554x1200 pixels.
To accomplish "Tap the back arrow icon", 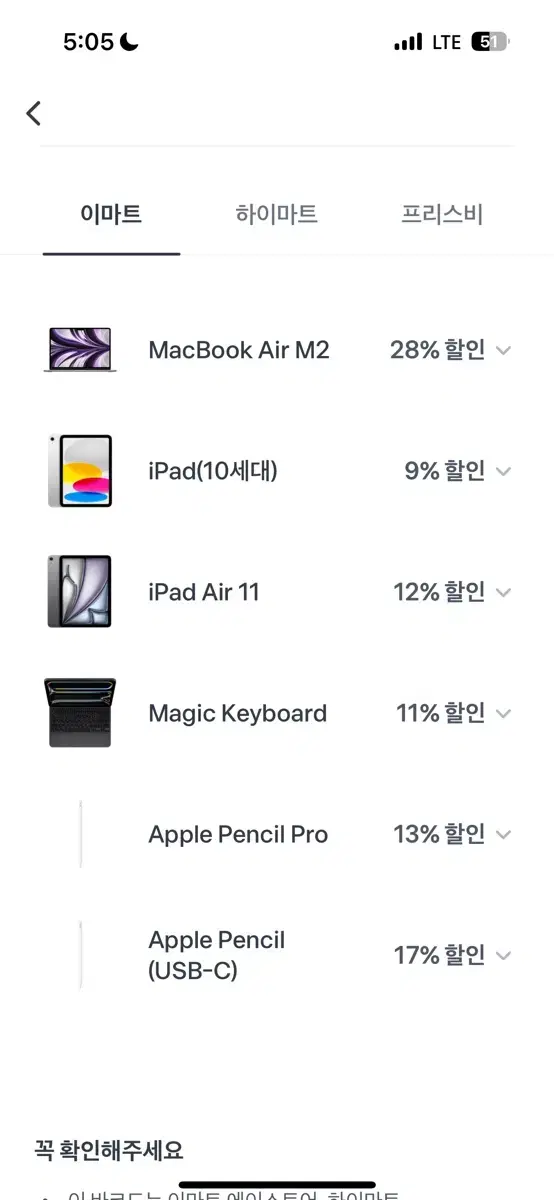I will 34,113.
